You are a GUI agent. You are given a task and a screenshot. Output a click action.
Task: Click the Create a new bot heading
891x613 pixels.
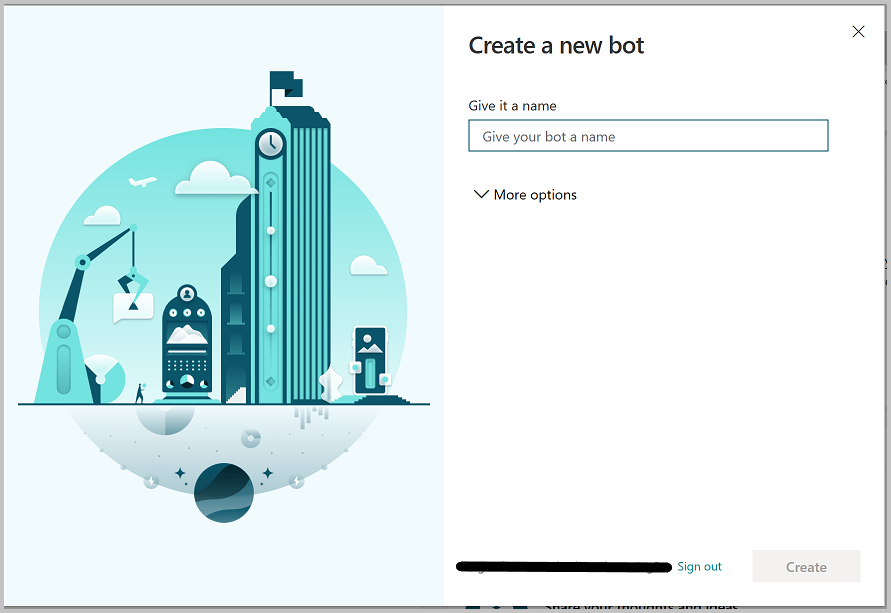click(556, 45)
